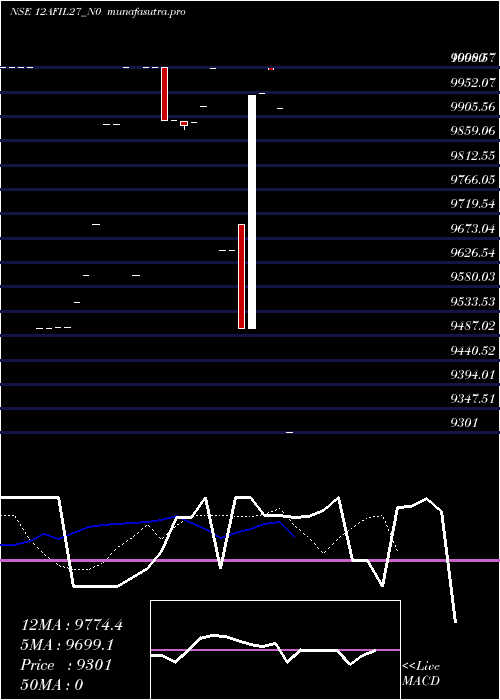Select the 9952.07 price axis label
This screenshot has width=500, height=700.
473,82
